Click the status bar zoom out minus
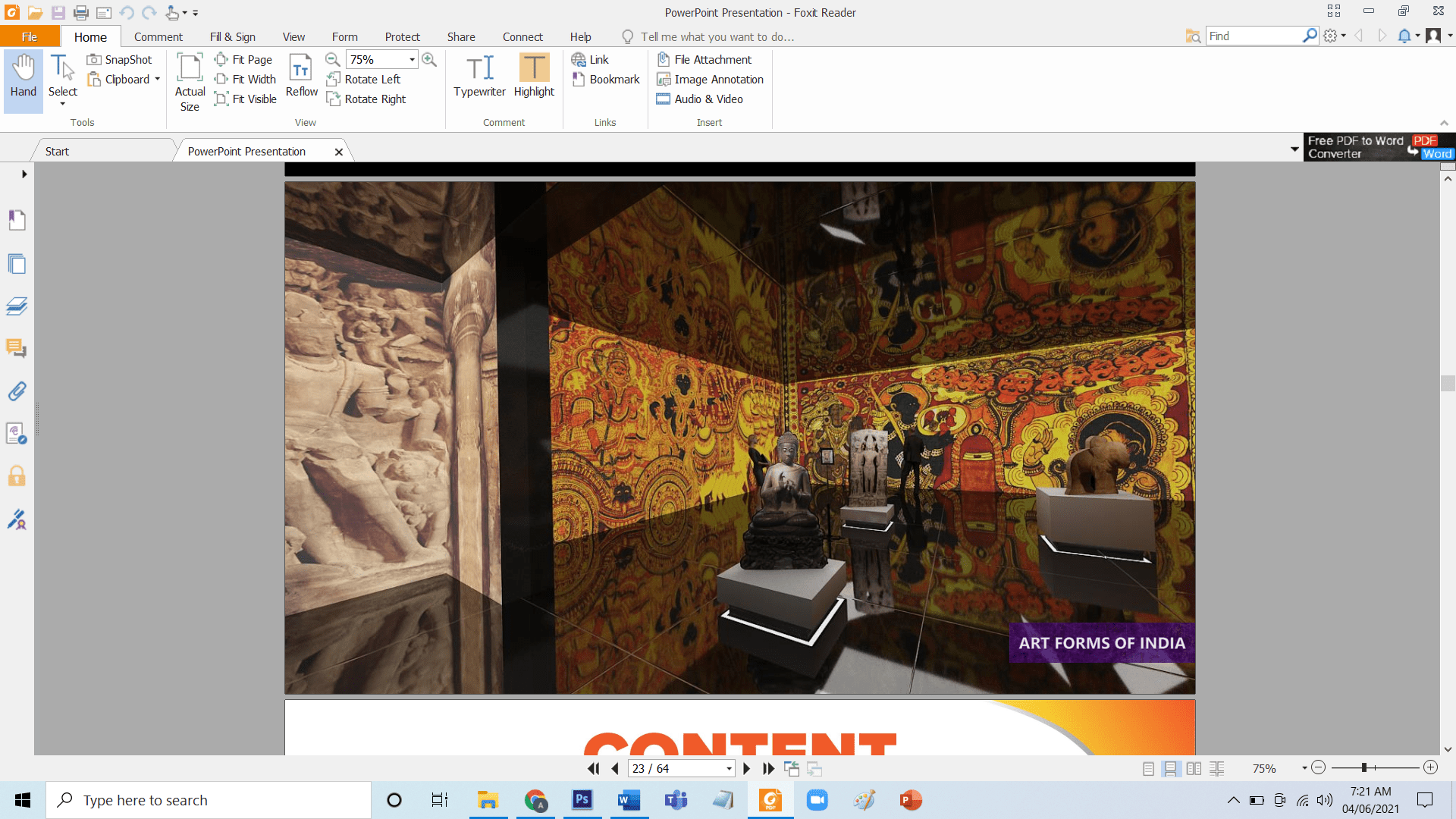Viewport: 1456px width, 819px height. pos(1318,767)
